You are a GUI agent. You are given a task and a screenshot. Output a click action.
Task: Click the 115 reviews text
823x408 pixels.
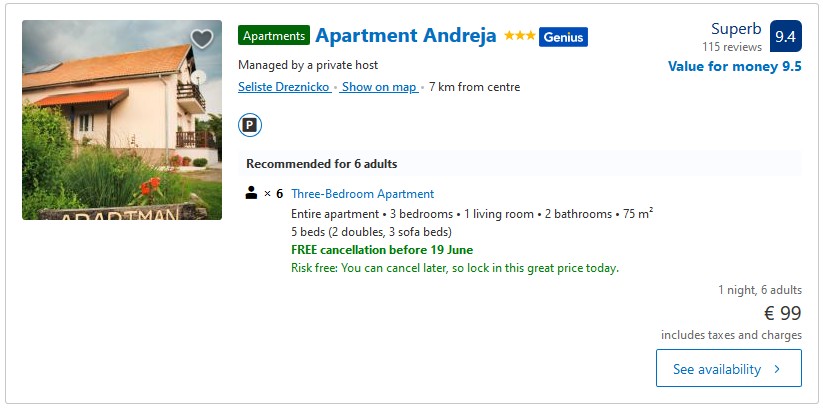point(732,47)
